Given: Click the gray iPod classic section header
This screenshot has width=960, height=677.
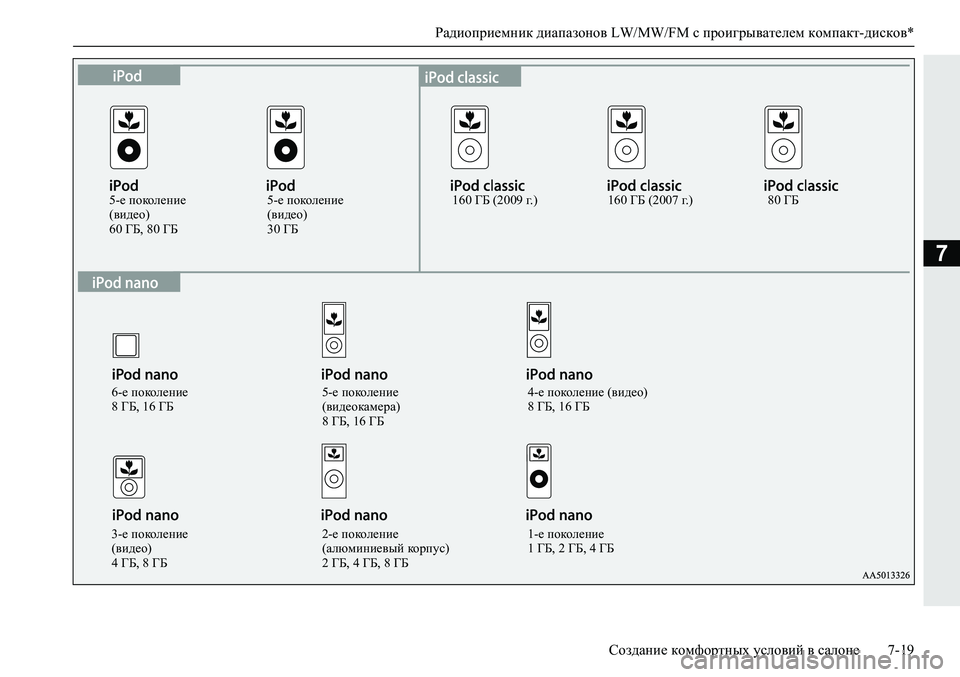Looking at the screenshot, I should 470,77.
